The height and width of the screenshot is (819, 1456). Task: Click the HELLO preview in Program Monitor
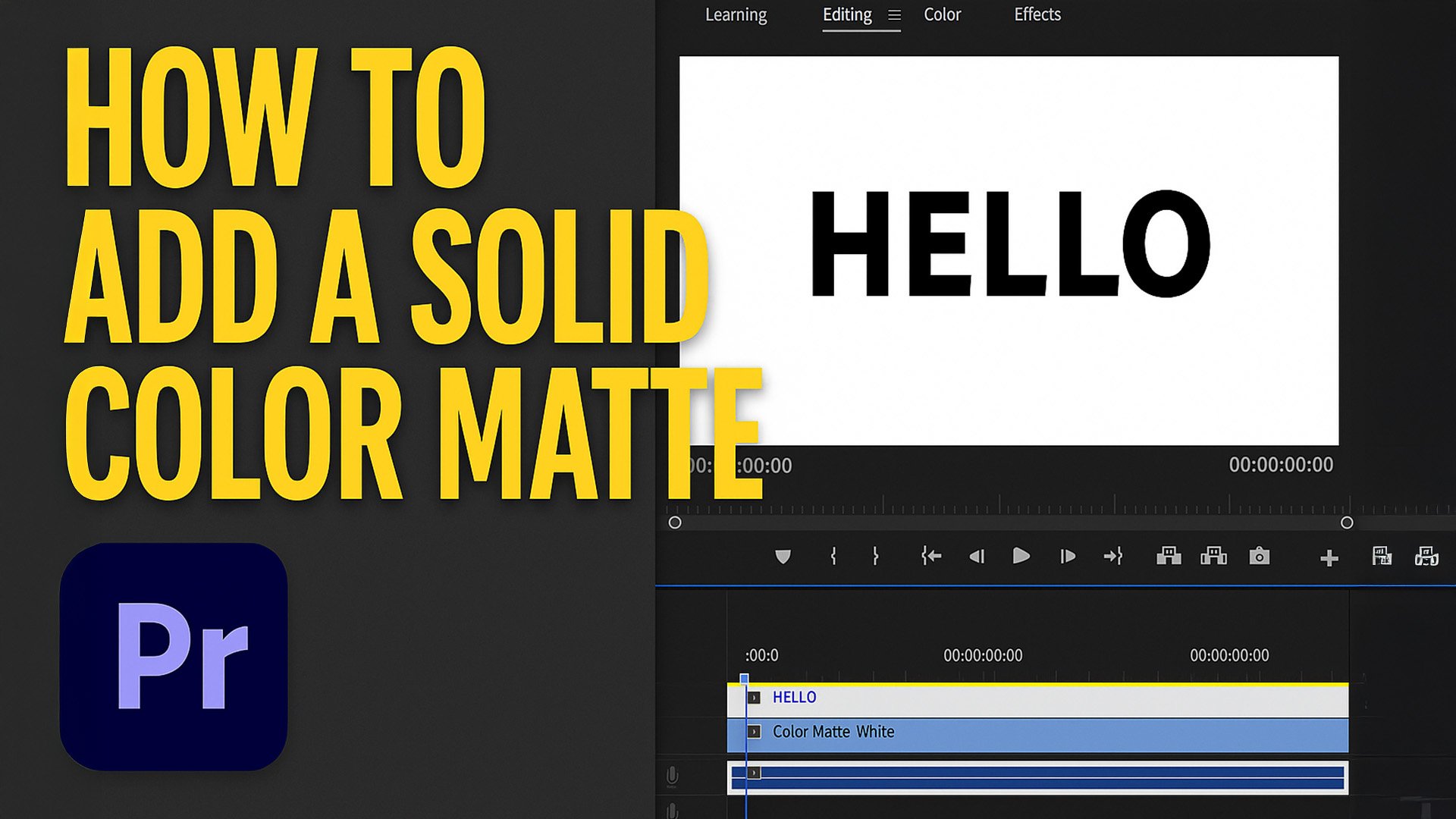tap(1009, 244)
